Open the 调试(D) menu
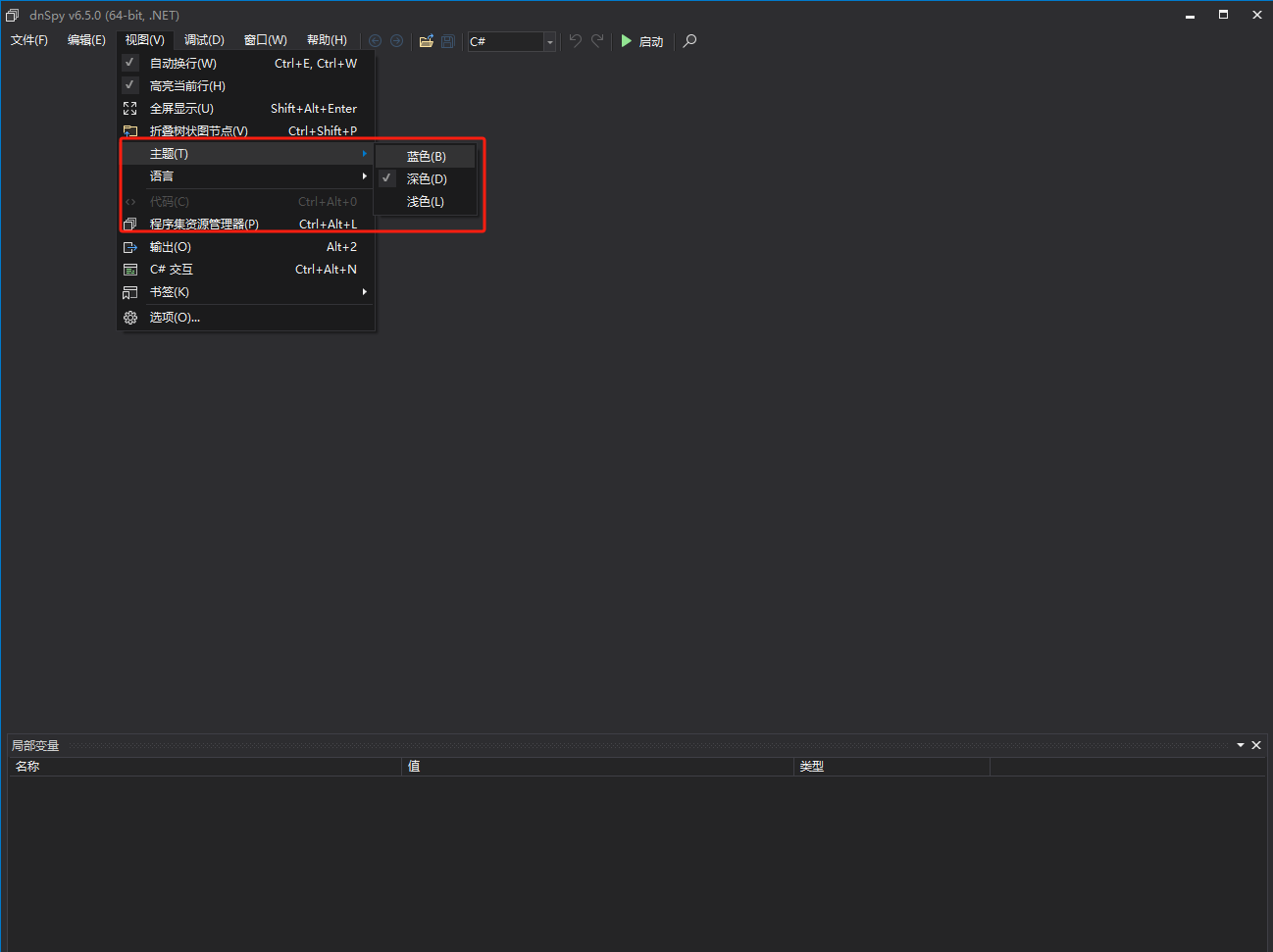Image resolution: width=1273 pixels, height=952 pixels. (204, 40)
